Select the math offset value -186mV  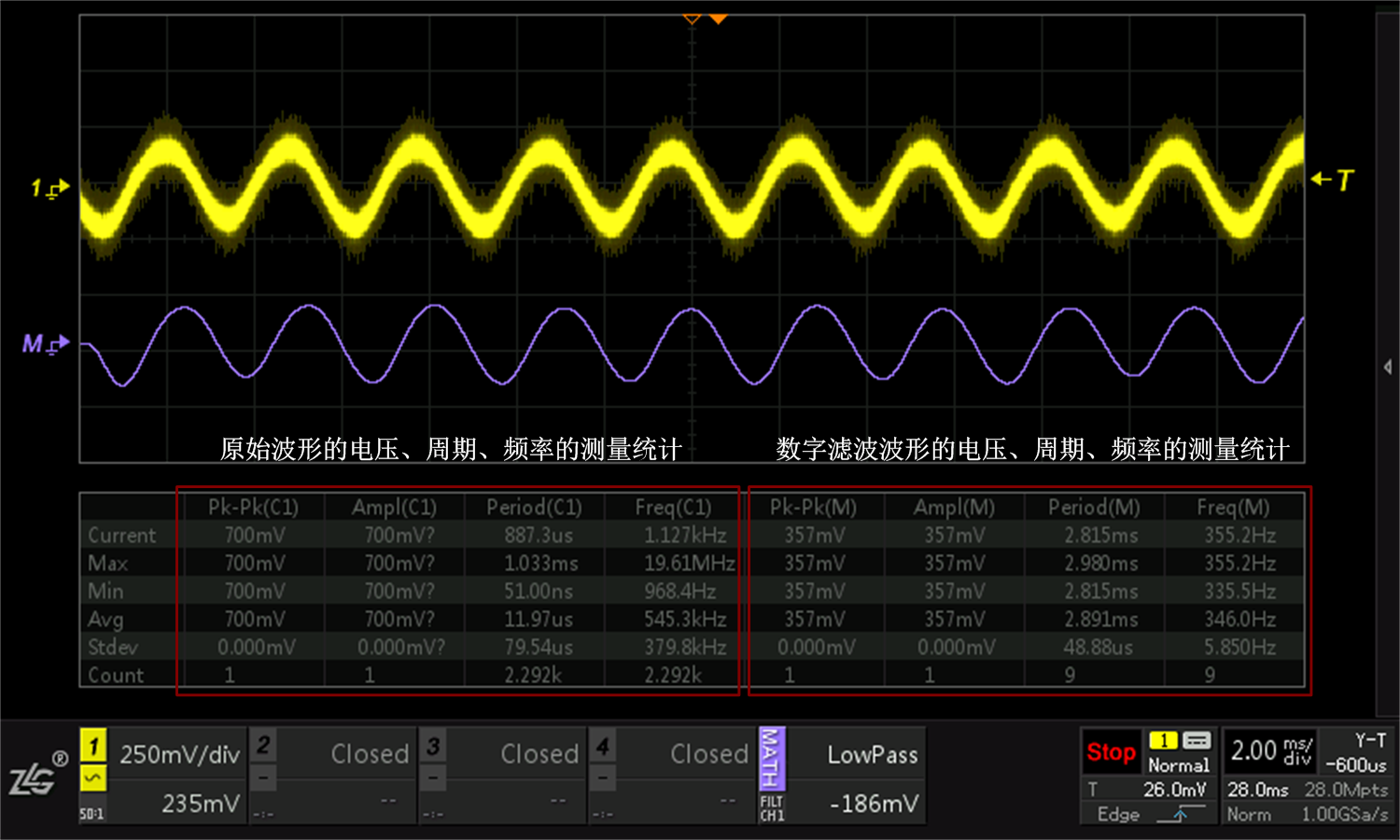tap(875, 804)
